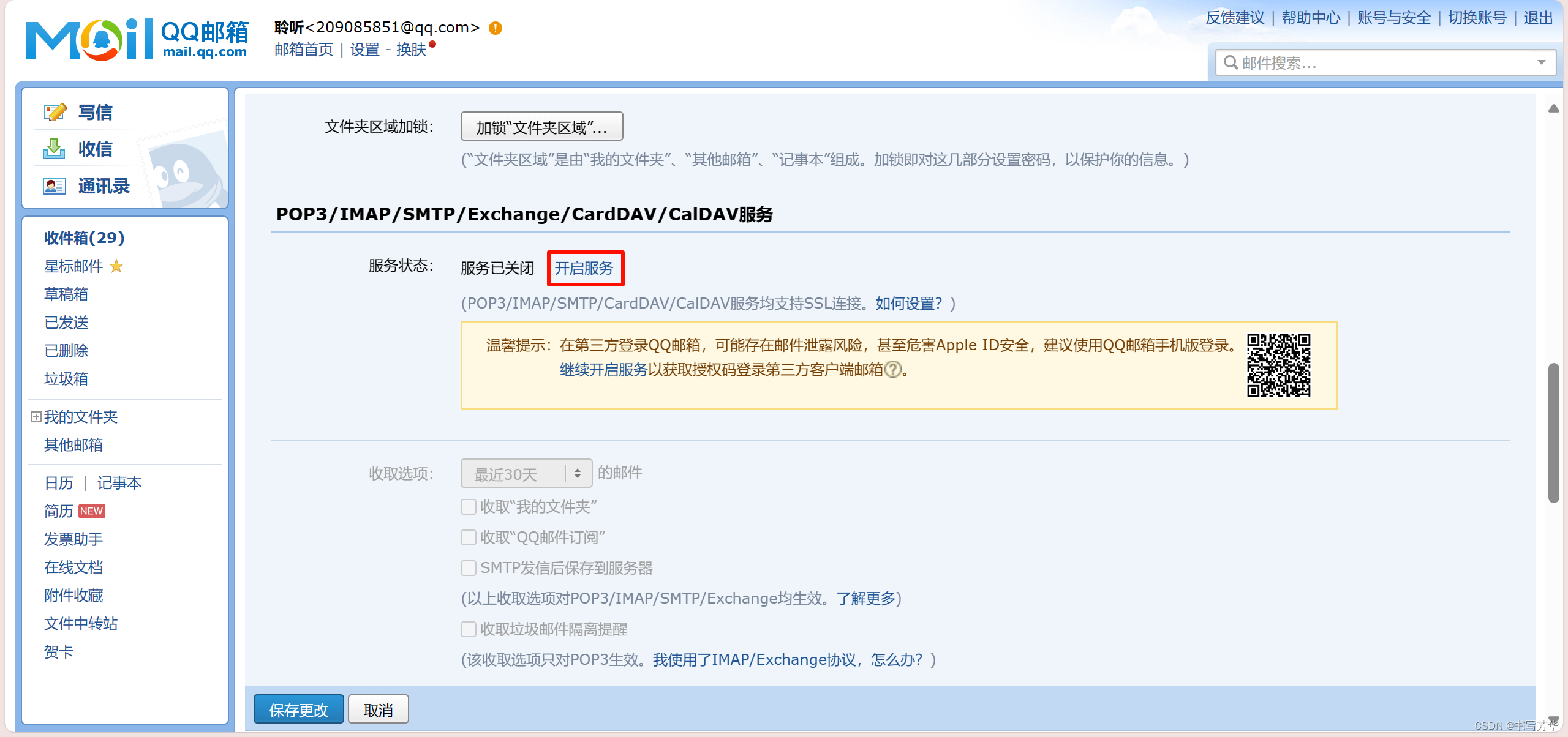Check 收取"QQ邮件订阅" checkbox
Viewport: 1568px width, 737px height.
[x=469, y=537]
